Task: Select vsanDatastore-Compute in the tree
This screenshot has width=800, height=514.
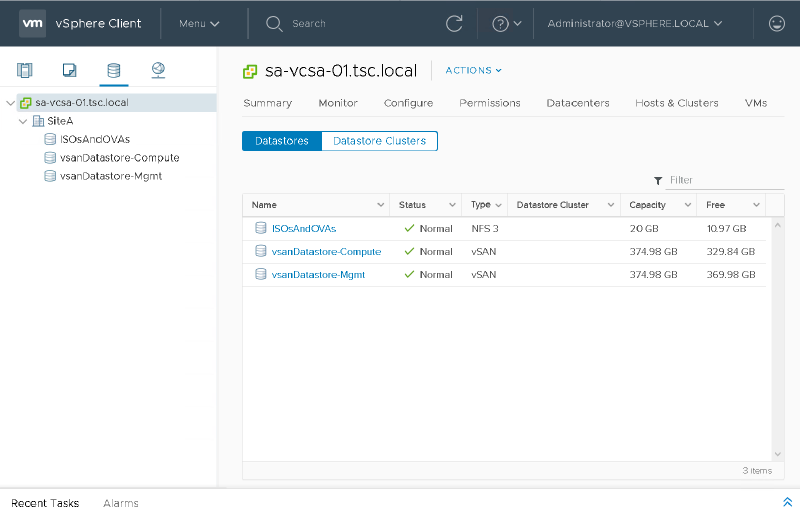Action: coord(119,158)
